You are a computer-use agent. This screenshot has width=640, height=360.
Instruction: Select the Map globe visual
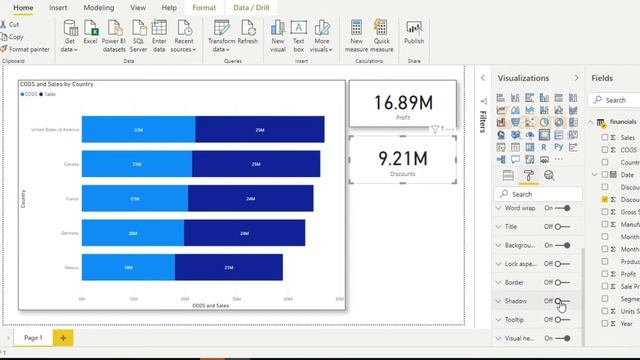[501, 135]
